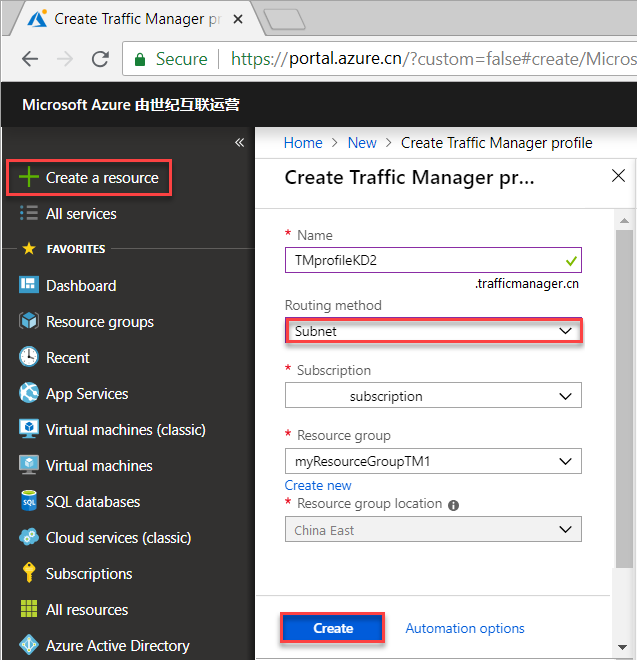Go to Resource groups in the sidebar
Screen dimensions: 637x660
100,322
